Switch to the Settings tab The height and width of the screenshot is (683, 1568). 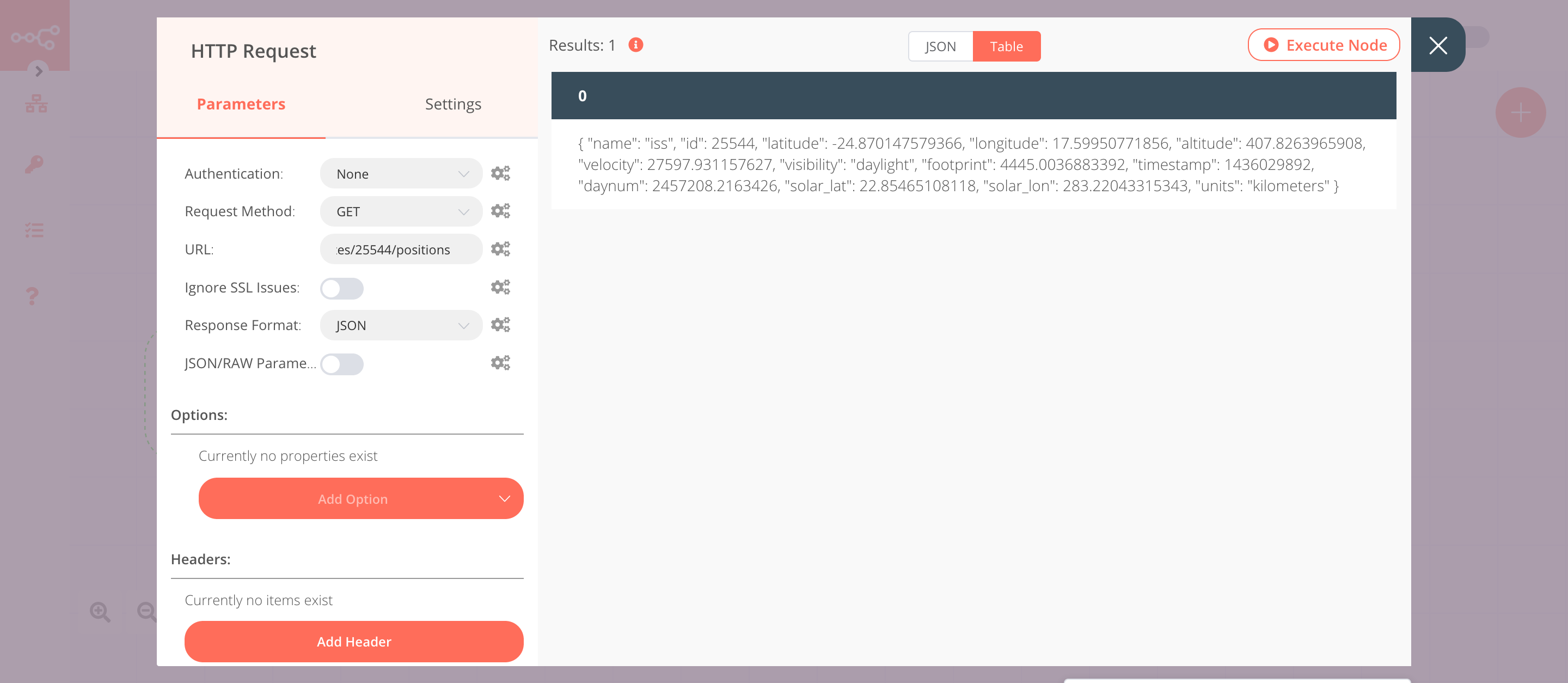452,103
